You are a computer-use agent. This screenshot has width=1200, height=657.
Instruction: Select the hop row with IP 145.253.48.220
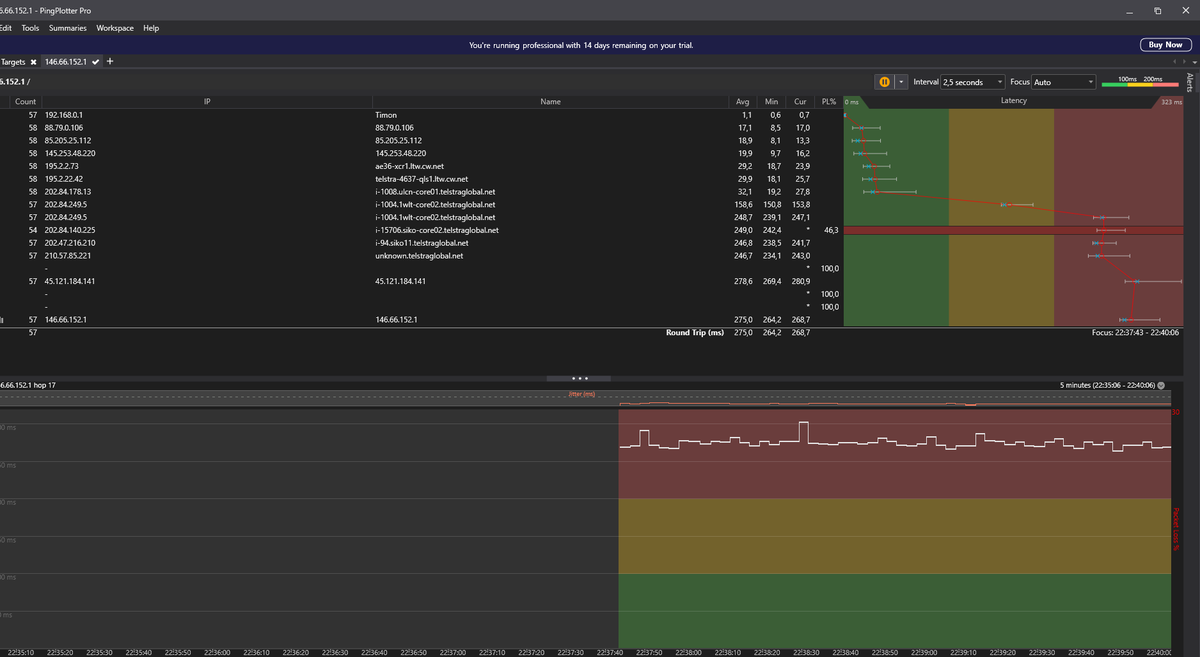[x=70, y=153]
